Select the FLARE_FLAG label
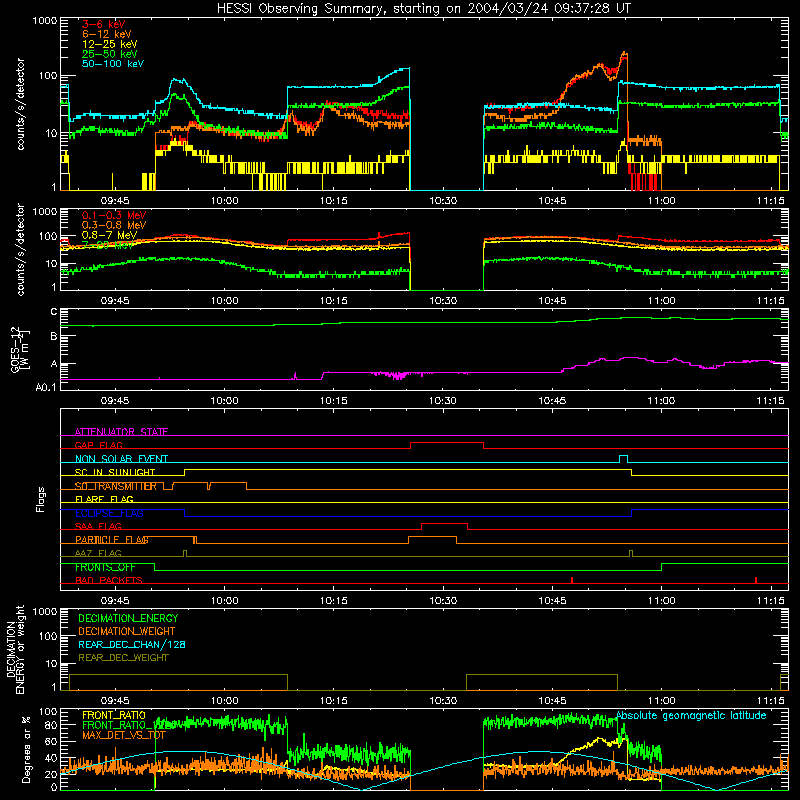 click(x=104, y=499)
